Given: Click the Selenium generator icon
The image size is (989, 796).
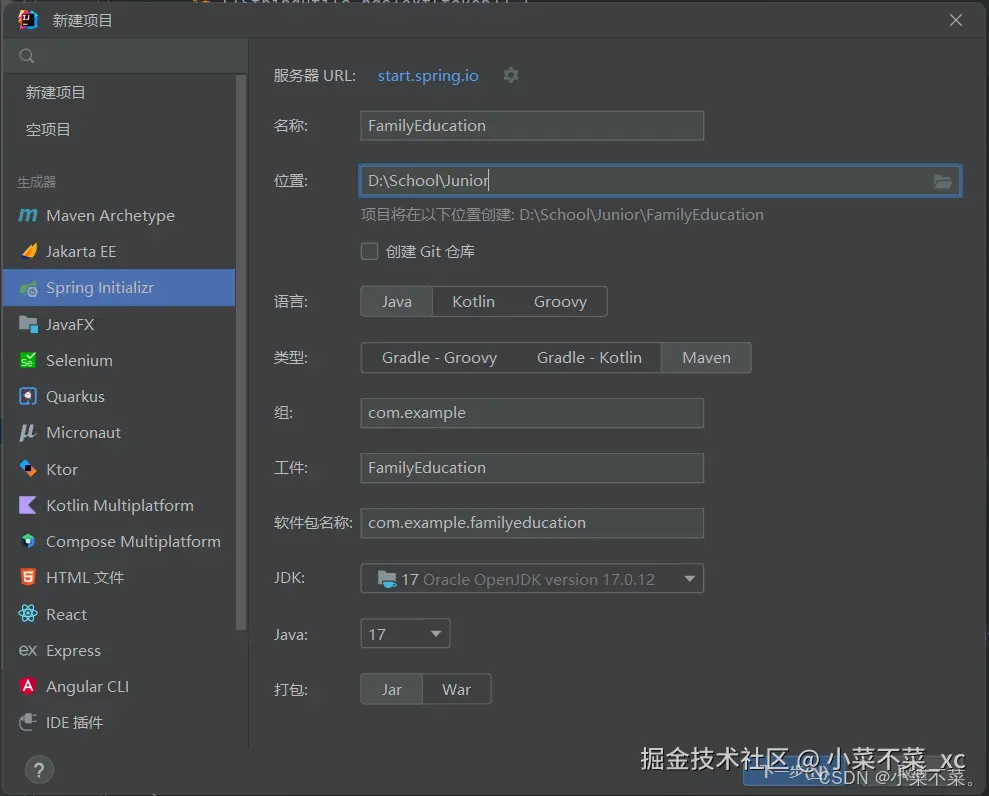Looking at the screenshot, I should coord(28,360).
